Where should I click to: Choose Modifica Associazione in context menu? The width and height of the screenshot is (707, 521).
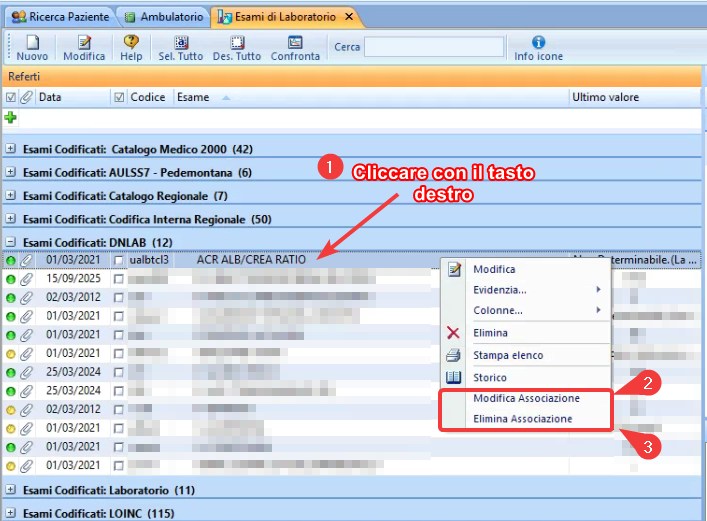526,398
